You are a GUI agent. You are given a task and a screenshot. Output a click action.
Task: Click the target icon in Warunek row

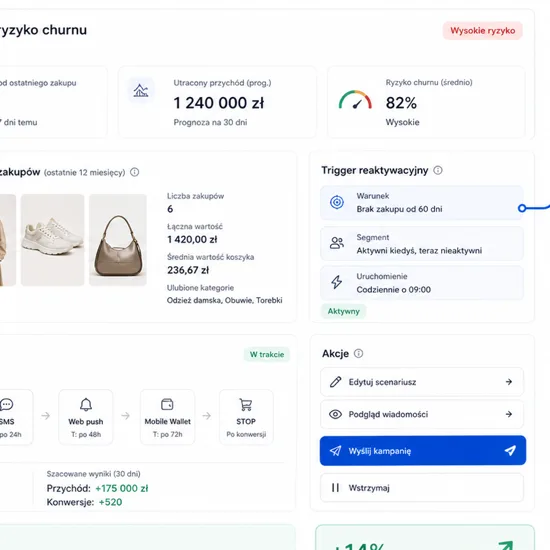coord(337,202)
